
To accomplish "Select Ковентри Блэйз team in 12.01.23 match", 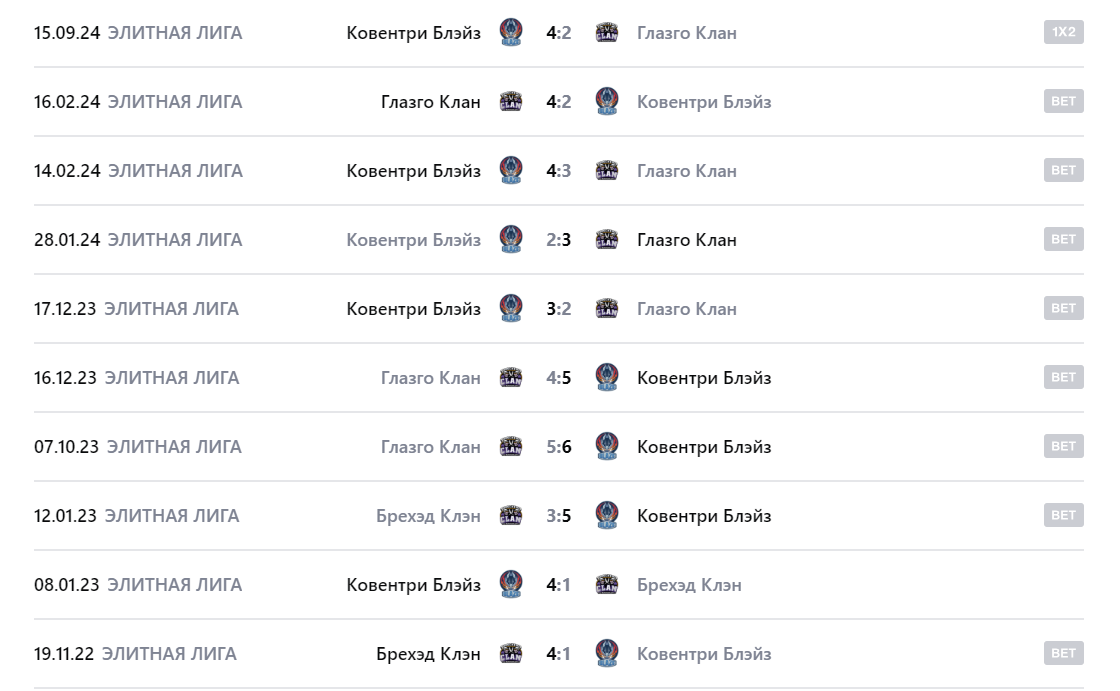I will [704, 515].
